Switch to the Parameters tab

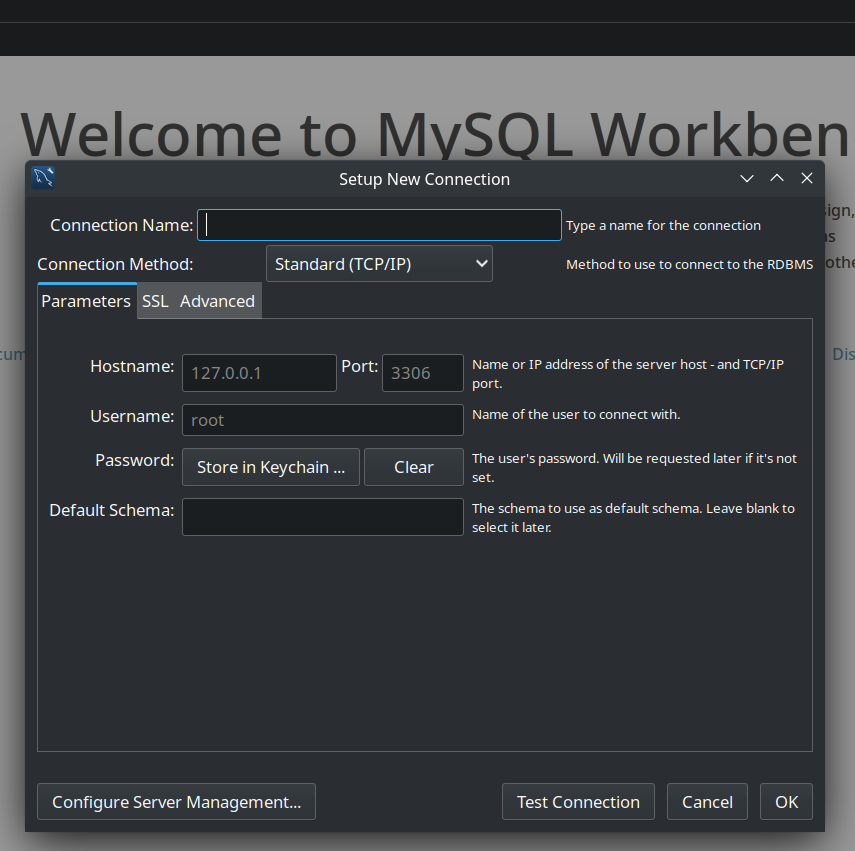[86, 301]
